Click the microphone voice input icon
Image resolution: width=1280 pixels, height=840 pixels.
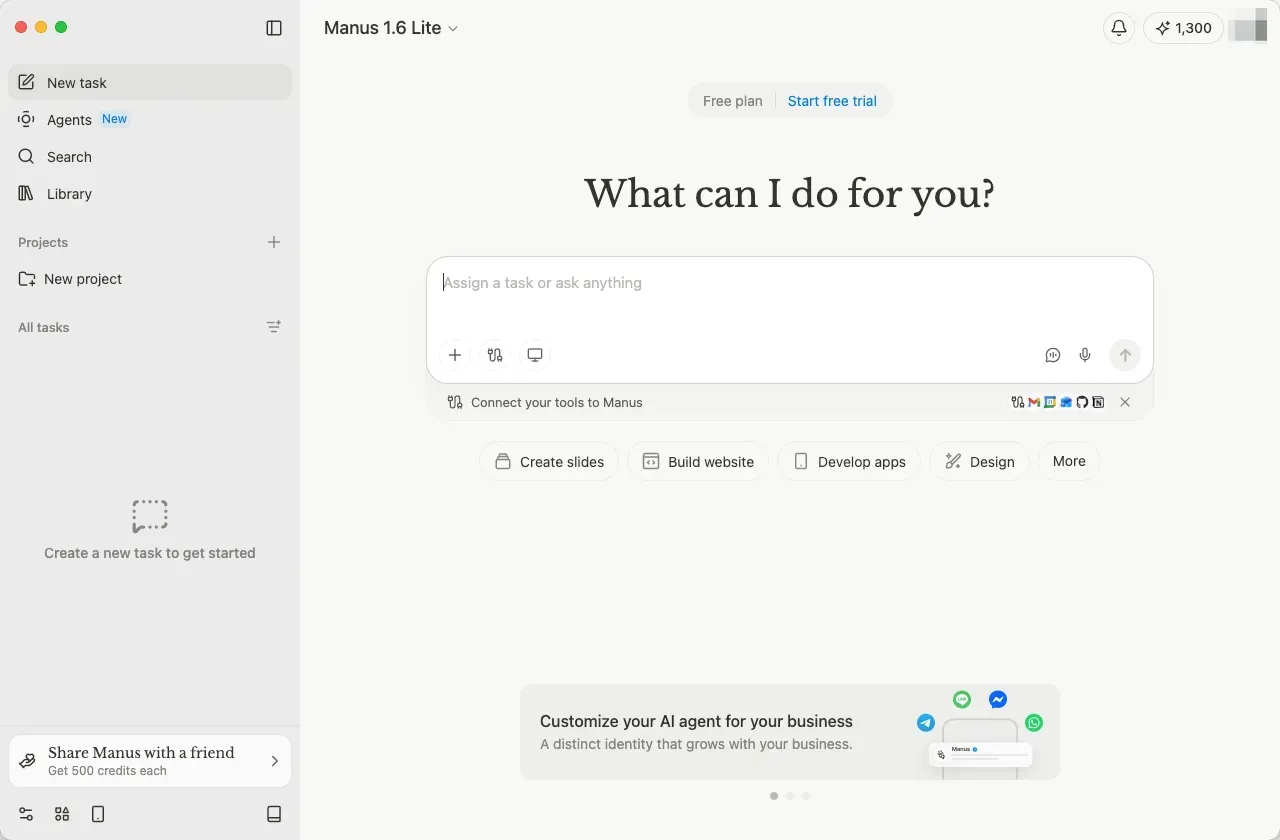click(1085, 355)
